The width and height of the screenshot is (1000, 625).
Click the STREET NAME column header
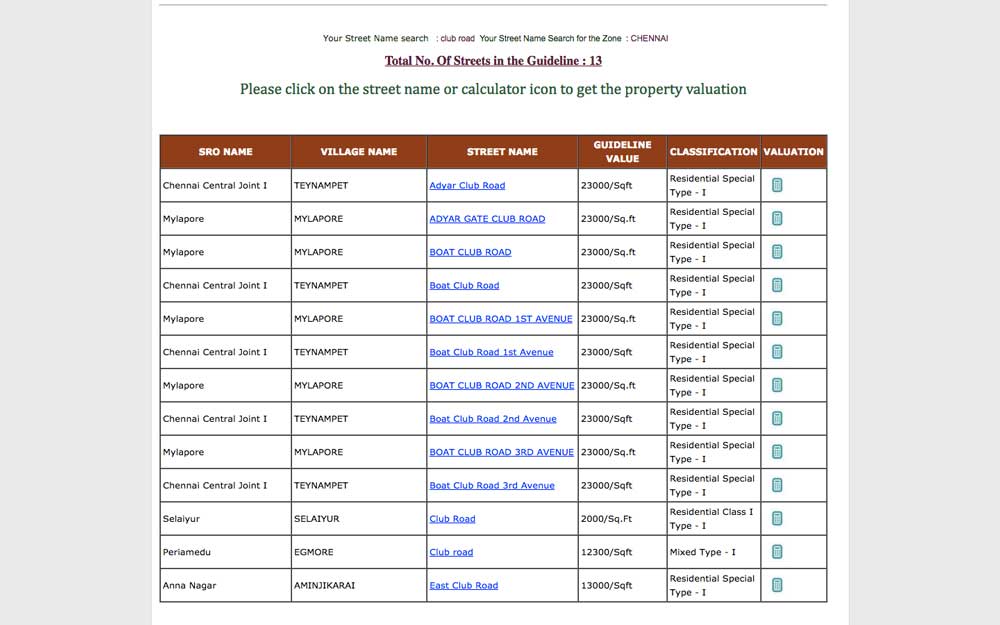point(501,151)
